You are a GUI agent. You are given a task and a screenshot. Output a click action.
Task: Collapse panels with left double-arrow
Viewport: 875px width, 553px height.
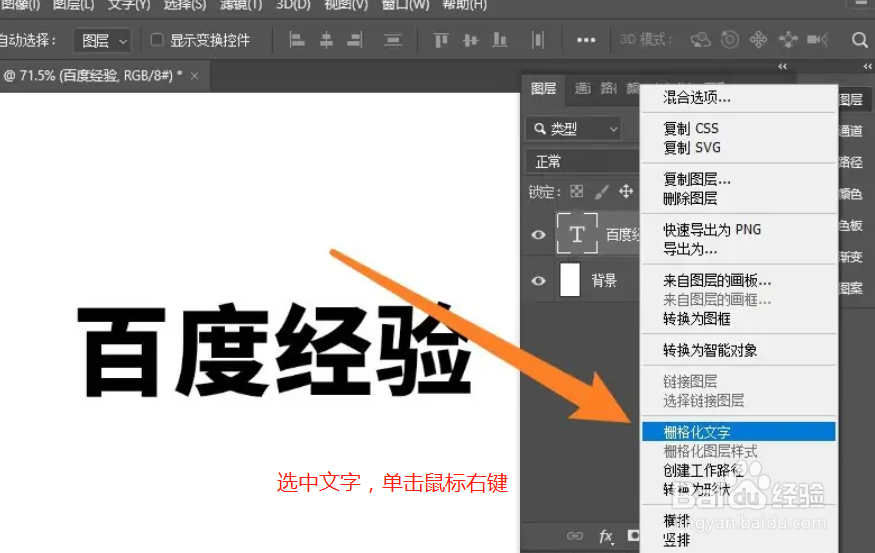click(782, 66)
